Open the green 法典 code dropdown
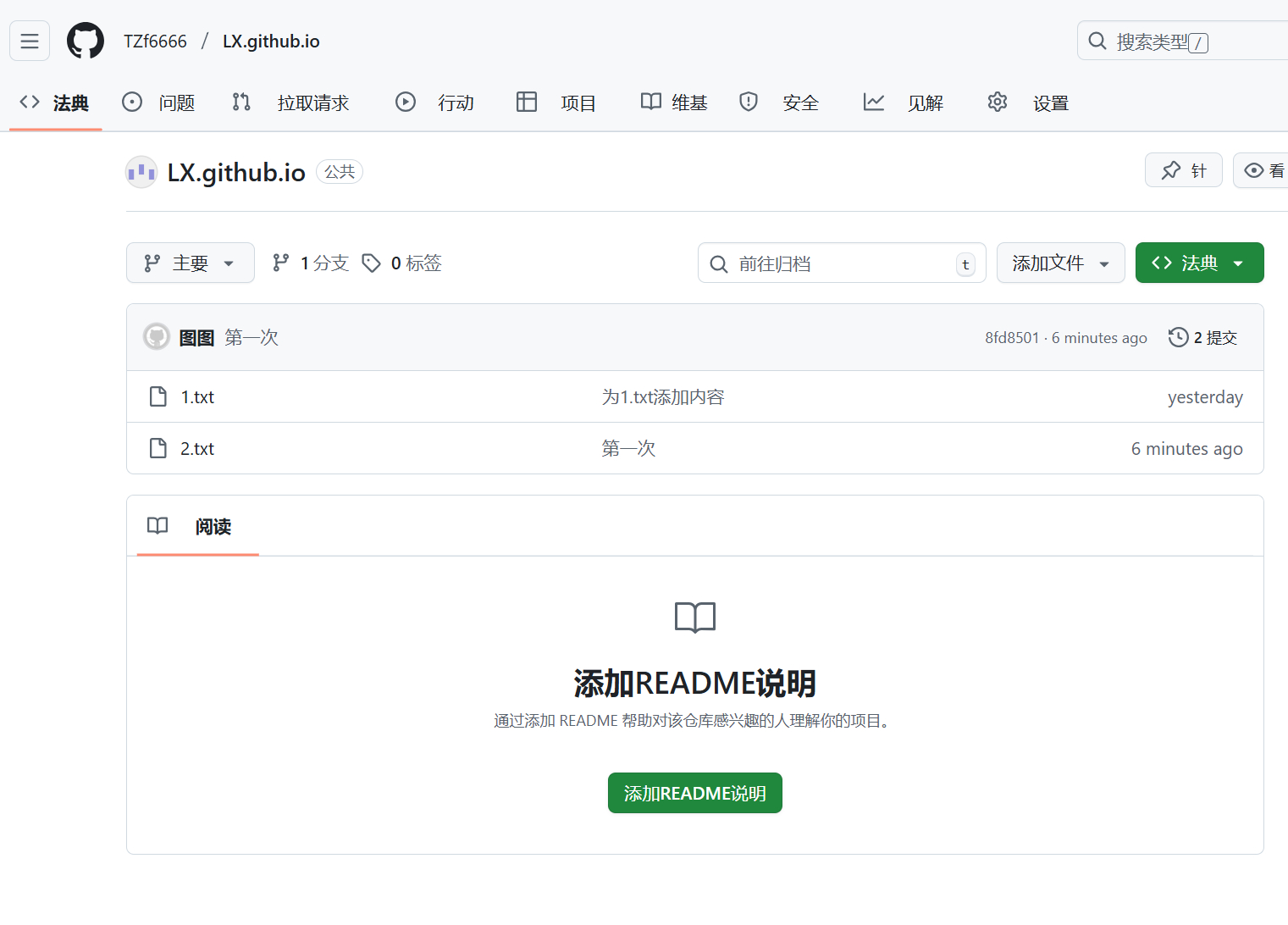 coord(1198,263)
